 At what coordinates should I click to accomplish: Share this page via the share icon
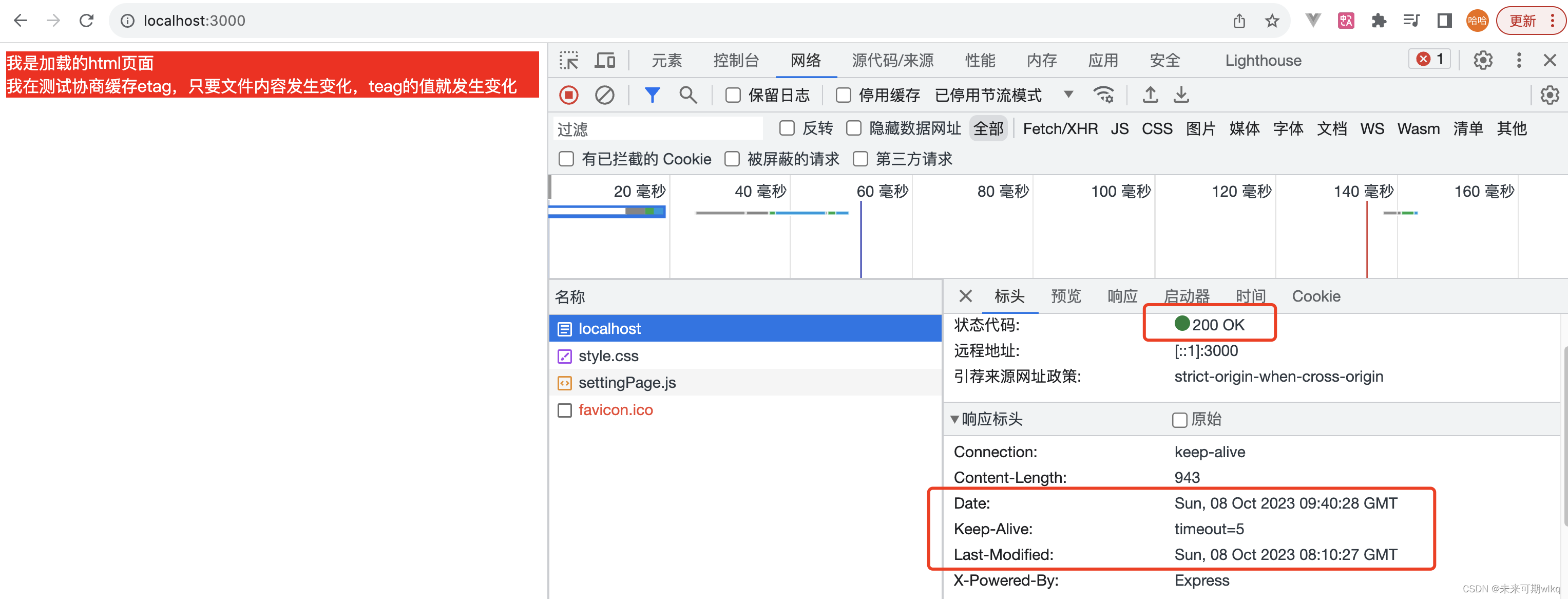click(x=1239, y=21)
